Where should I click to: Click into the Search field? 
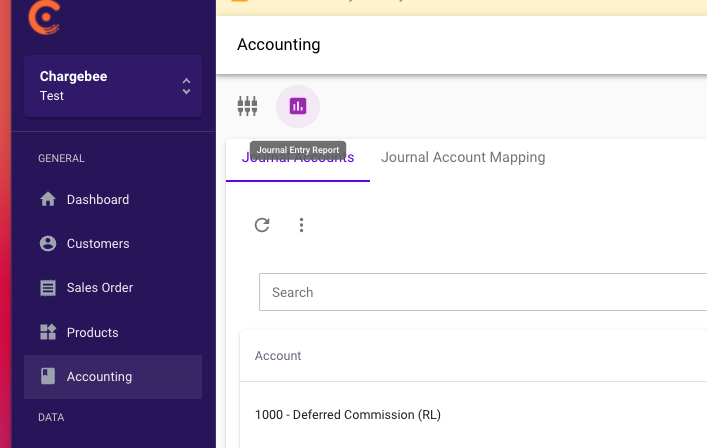point(482,292)
